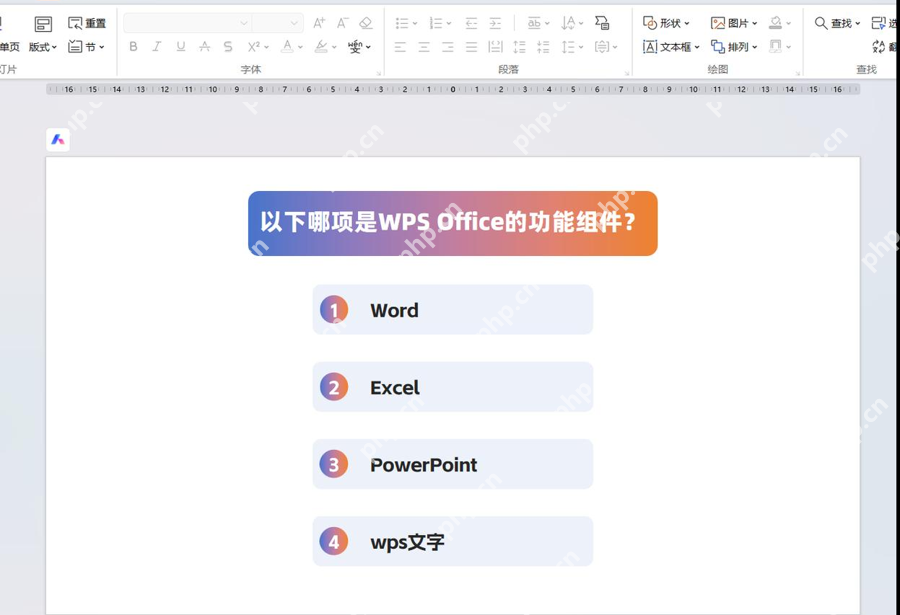
Task: Toggle bold formatting
Action: (x=133, y=47)
